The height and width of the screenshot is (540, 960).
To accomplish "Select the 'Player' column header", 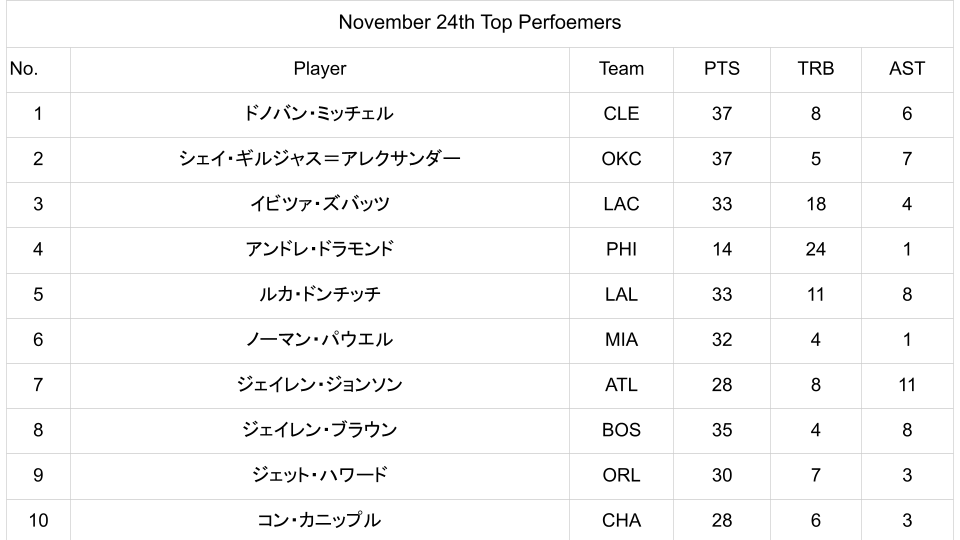I will (320, 69).
